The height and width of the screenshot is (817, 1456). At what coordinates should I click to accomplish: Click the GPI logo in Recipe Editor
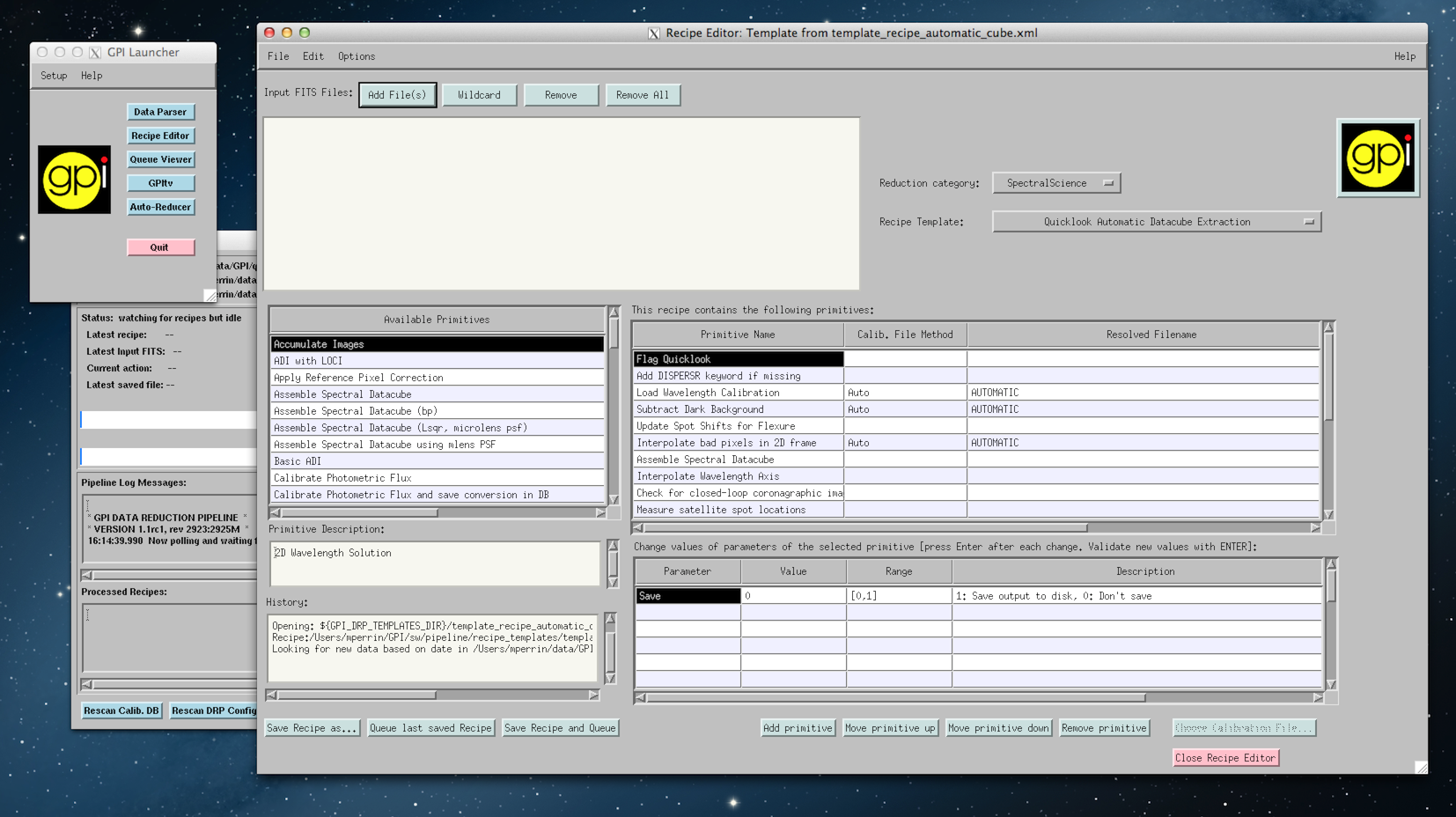coord(1378,158)
